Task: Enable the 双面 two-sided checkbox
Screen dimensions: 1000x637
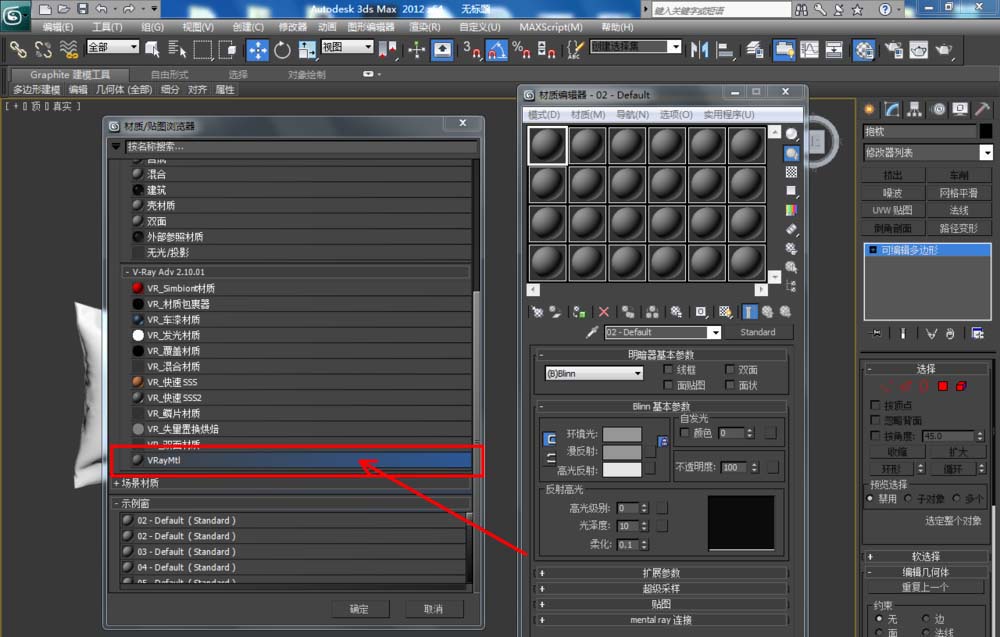Action: [x=730, y=369]
